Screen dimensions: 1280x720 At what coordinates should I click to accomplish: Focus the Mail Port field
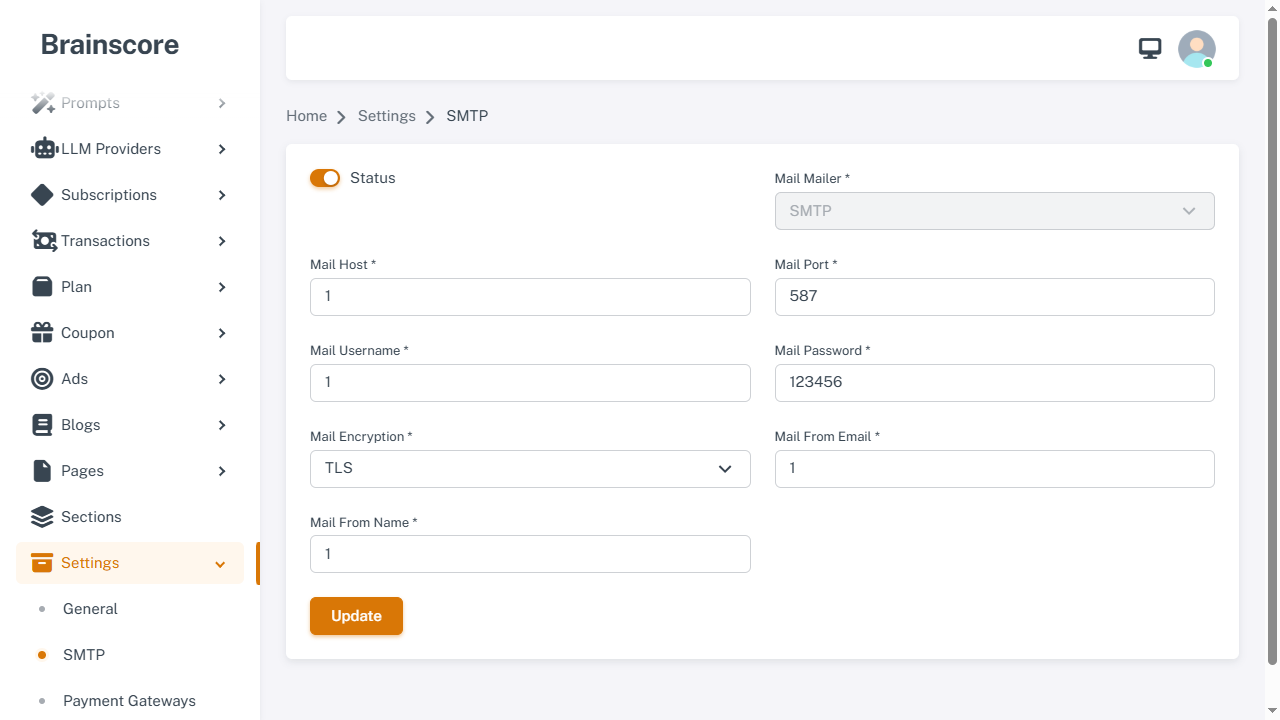pos(994,297)
